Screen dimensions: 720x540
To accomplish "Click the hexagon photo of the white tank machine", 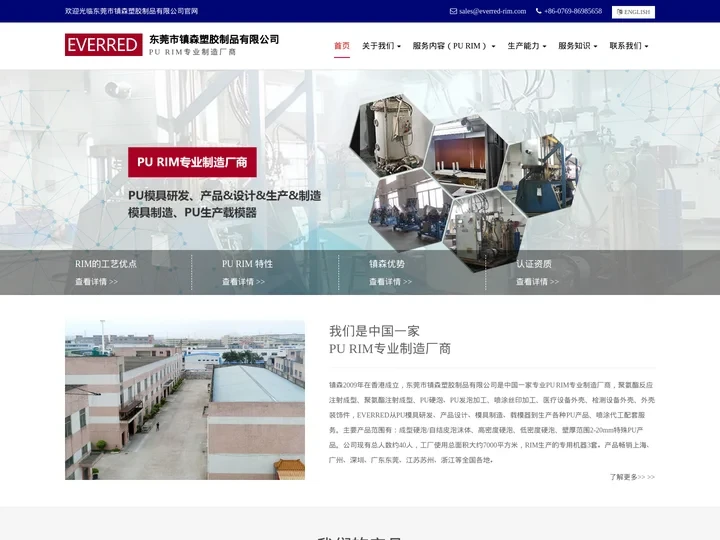I will click(391, 135).
